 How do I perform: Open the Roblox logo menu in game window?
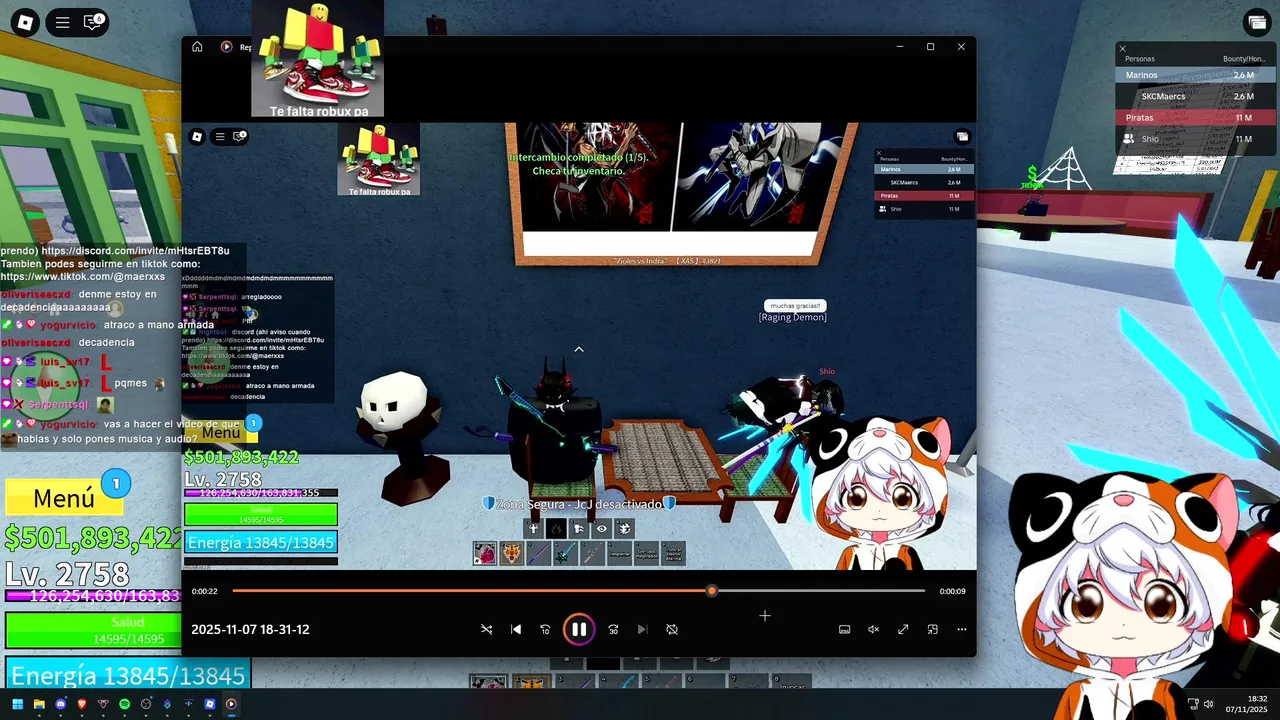pos(25,22)
